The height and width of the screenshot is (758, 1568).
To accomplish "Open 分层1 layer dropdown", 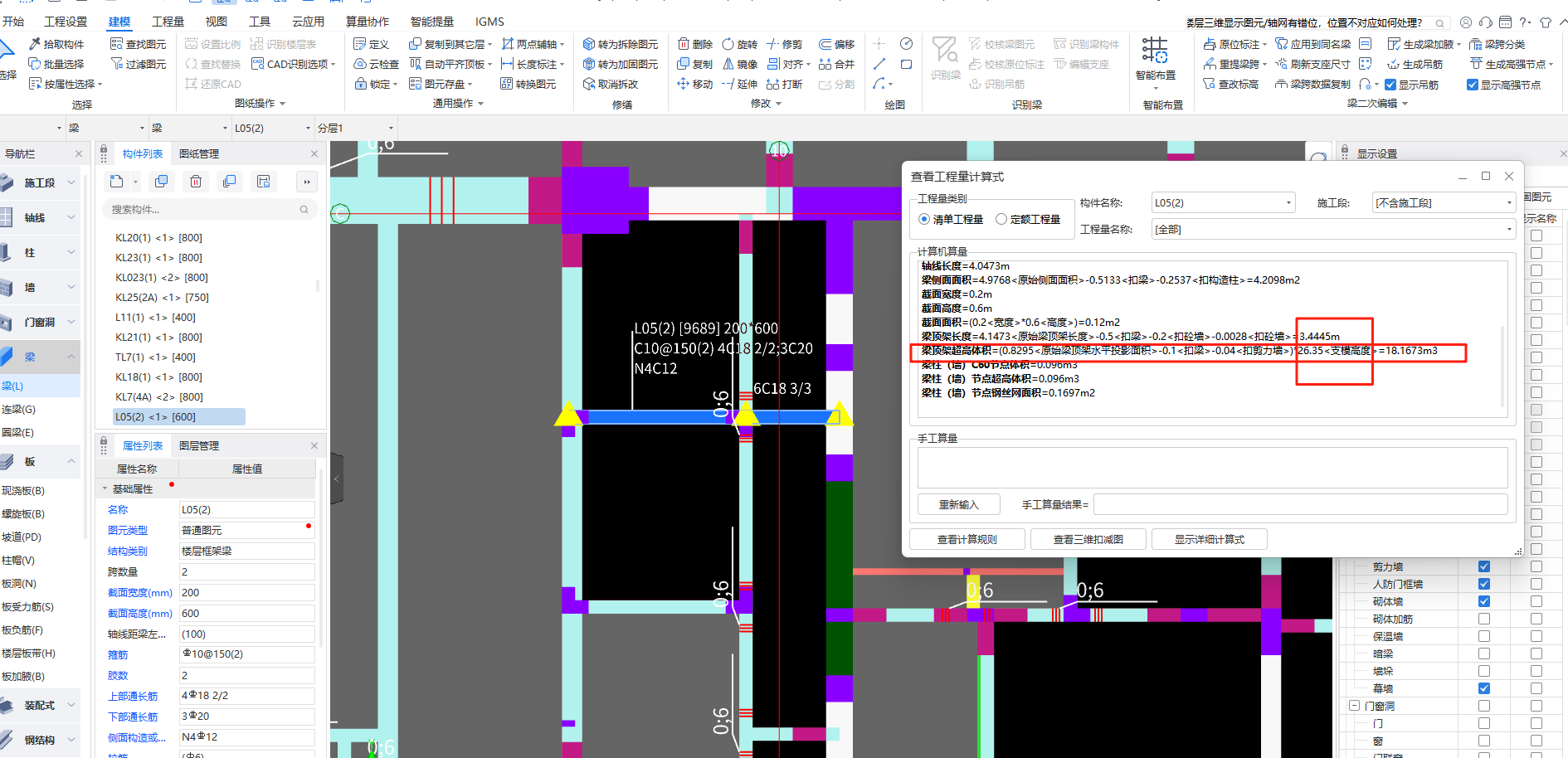I will 357,128.
